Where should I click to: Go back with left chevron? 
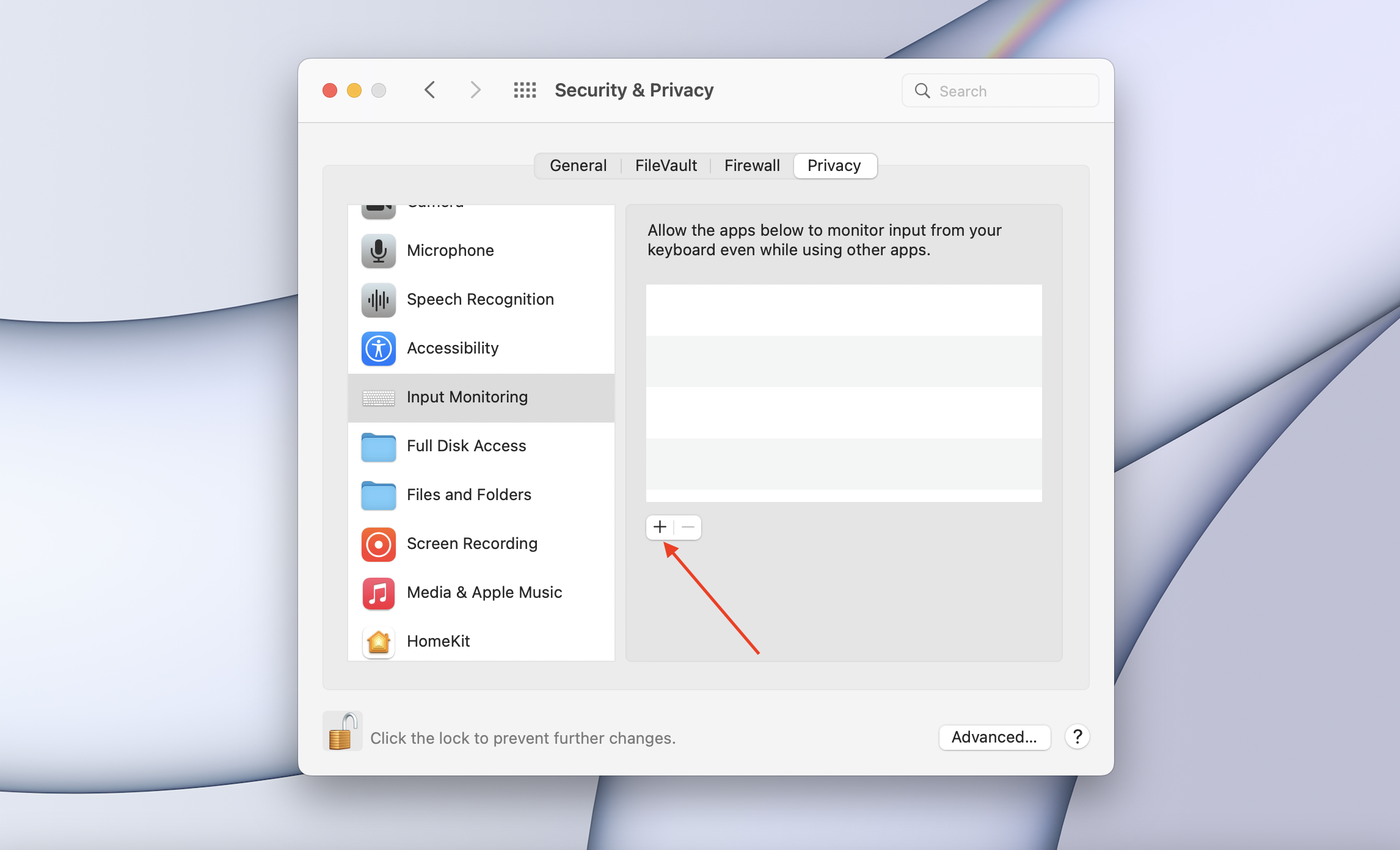tap(430, 90)
